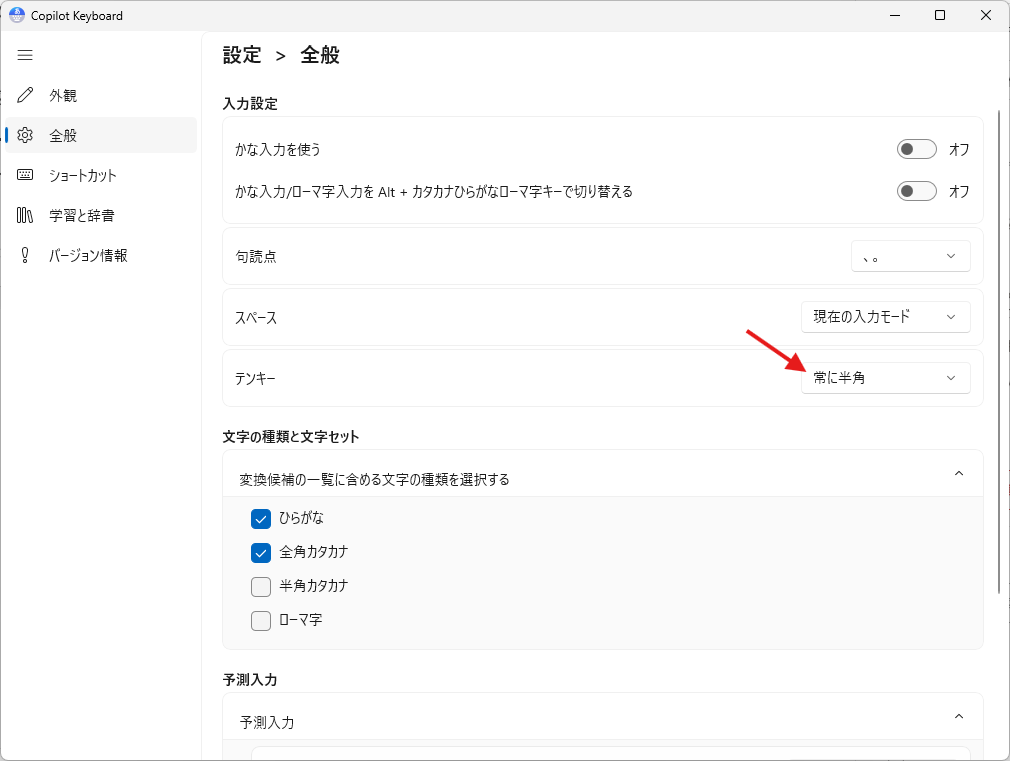Click the スペース row label
Image resolution: width=1010 pixels, height=761 pixels.
point(256,318)
